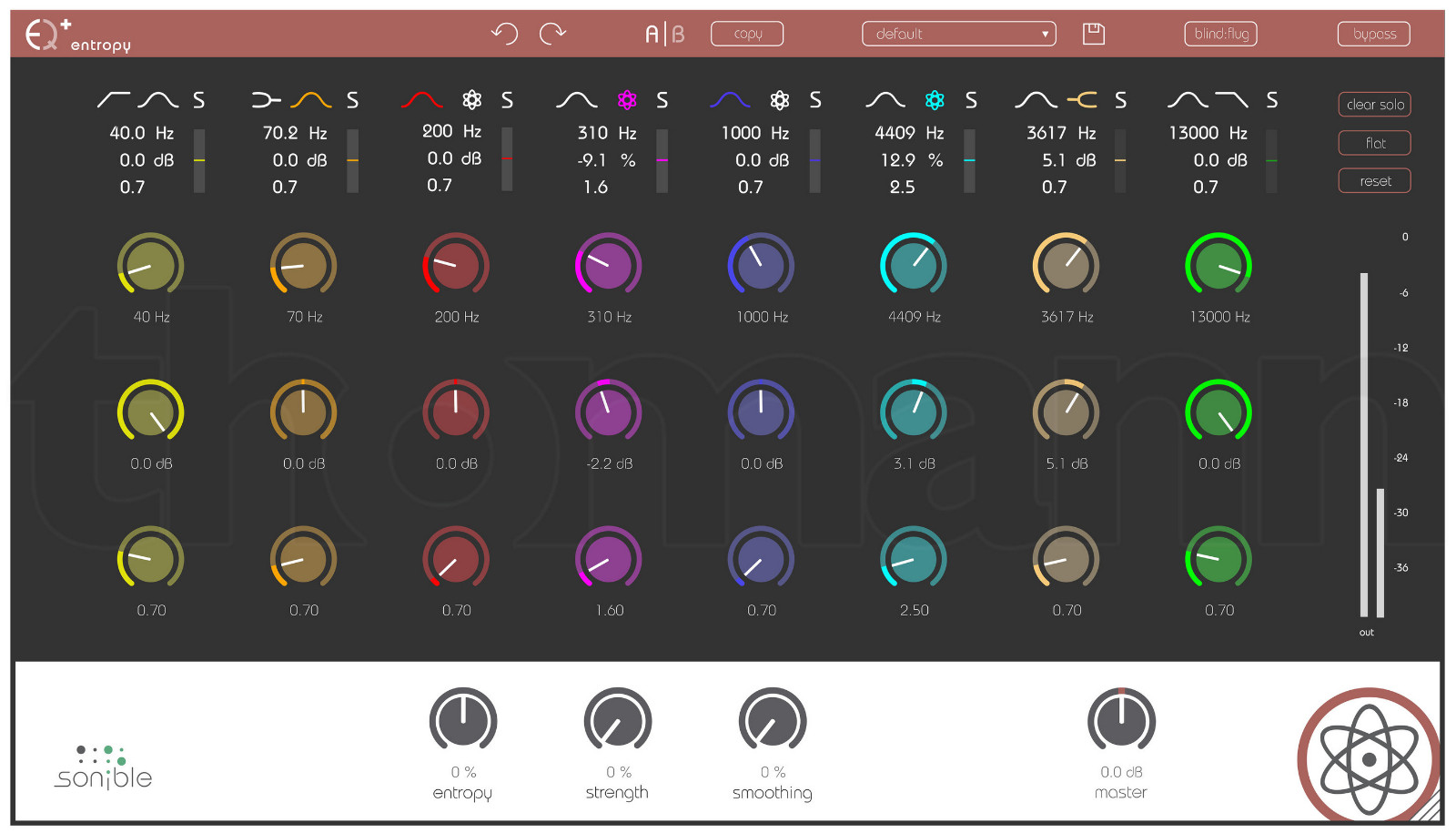Screen dimensions: 1456x833
Task: Select the high-shelf filter icon on 13000 Hz band
Action: pyautogui.click(x=1231, y=100)
